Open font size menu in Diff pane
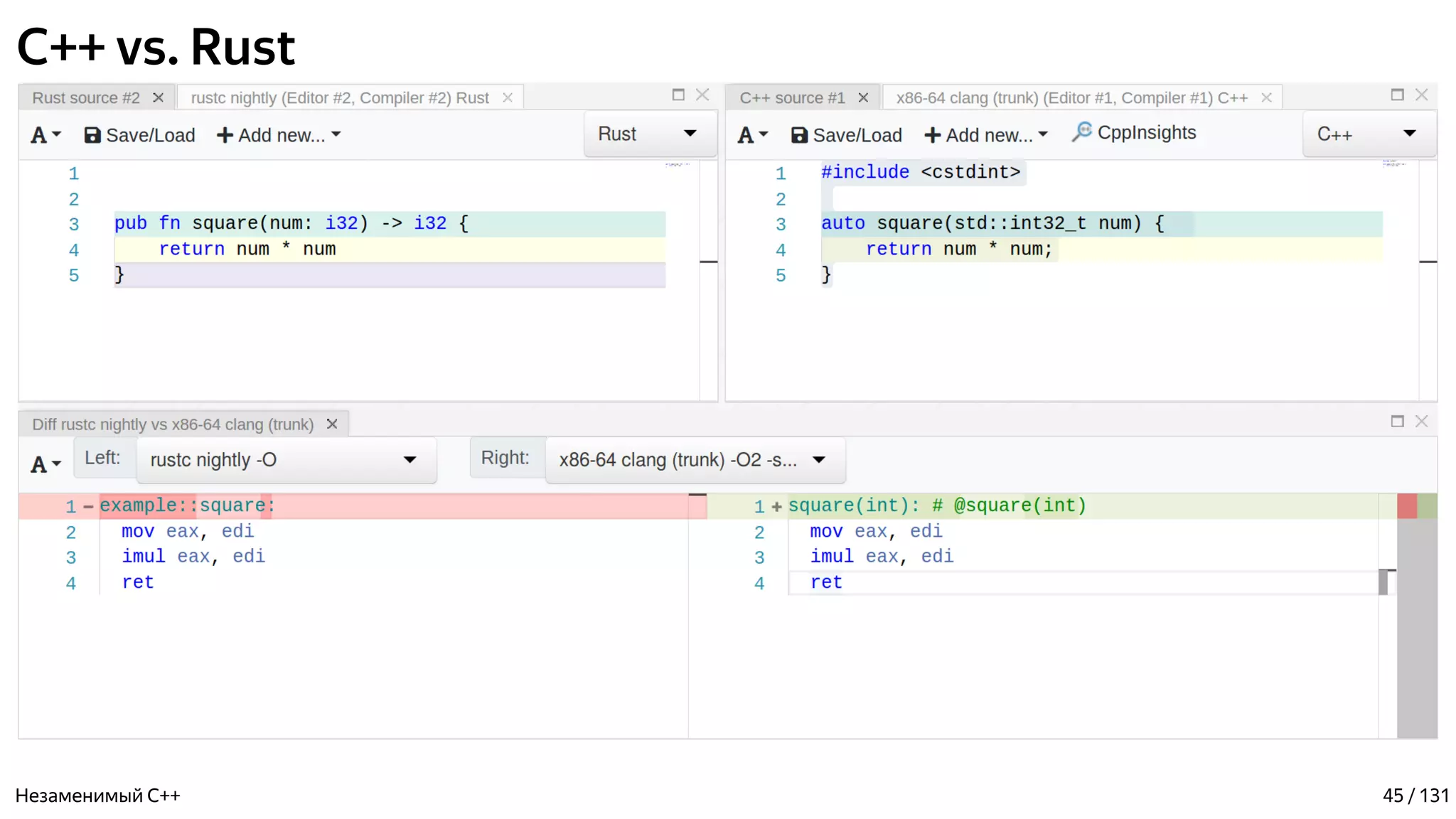 [x=45, y=464]
